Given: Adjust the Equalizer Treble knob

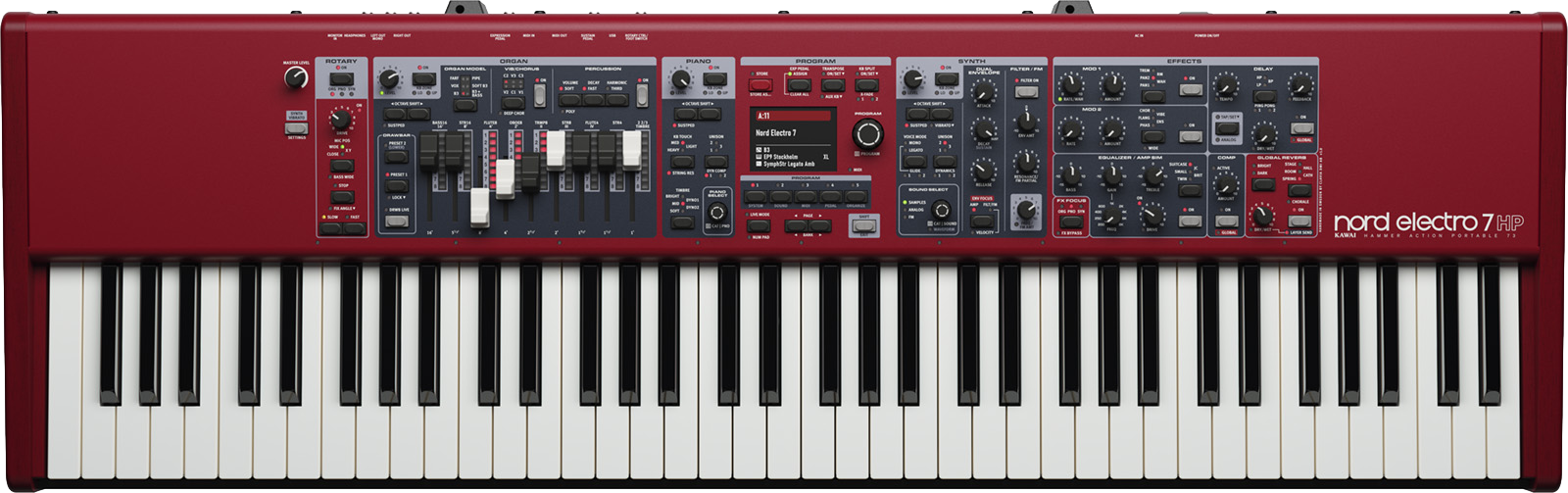Looking at the screenshot, I should [1152, 175].
